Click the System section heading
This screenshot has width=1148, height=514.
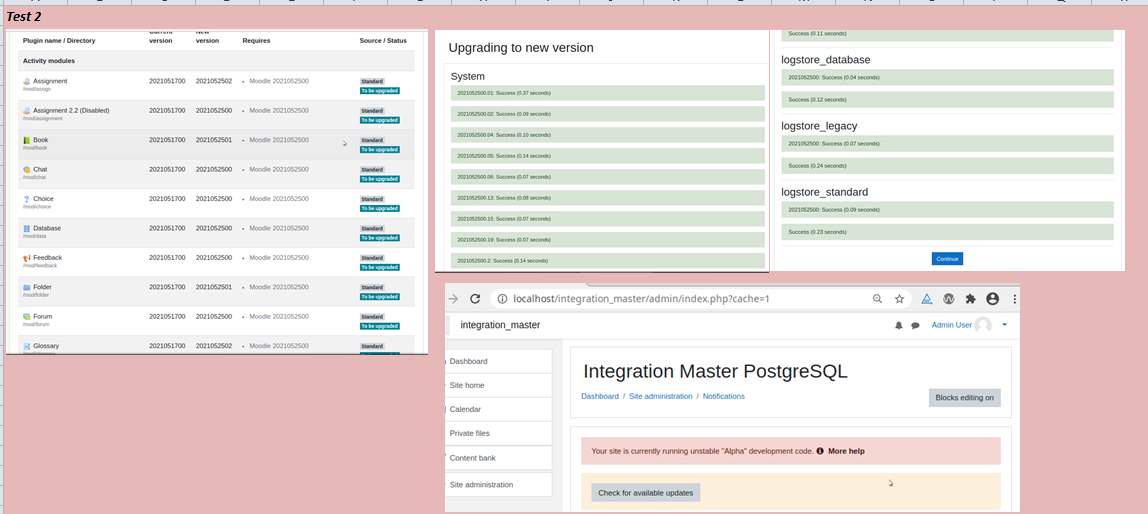click(467, 76)
